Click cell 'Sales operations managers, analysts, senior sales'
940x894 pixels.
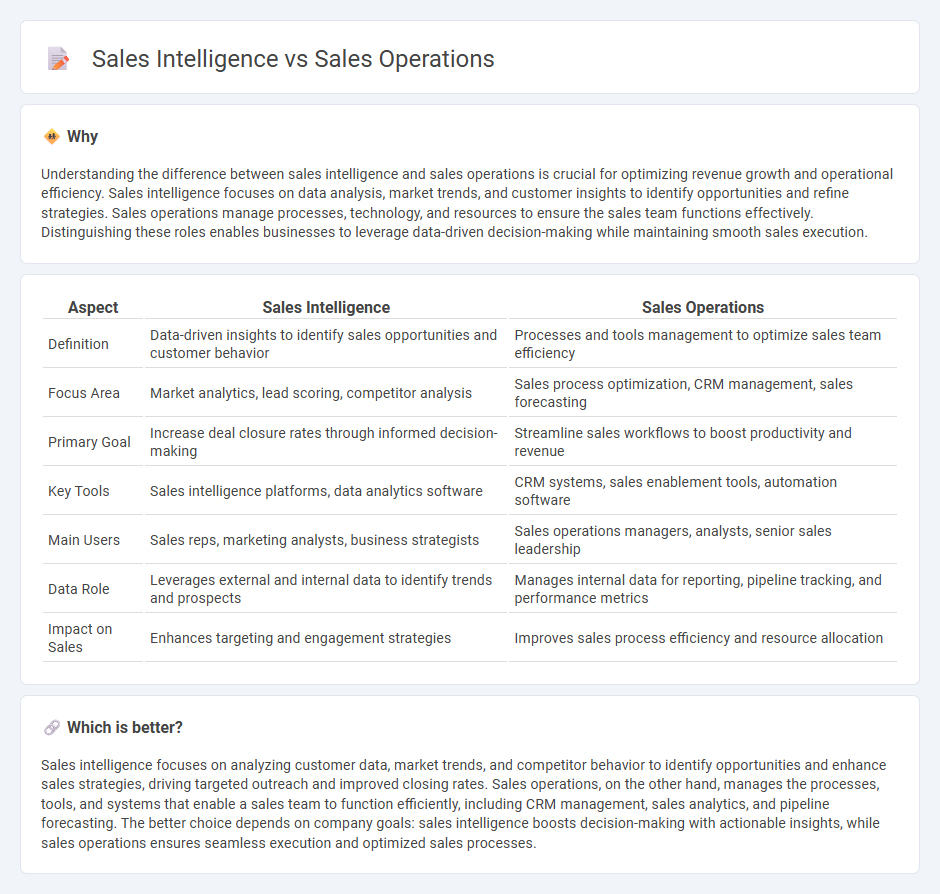point(703,541)
